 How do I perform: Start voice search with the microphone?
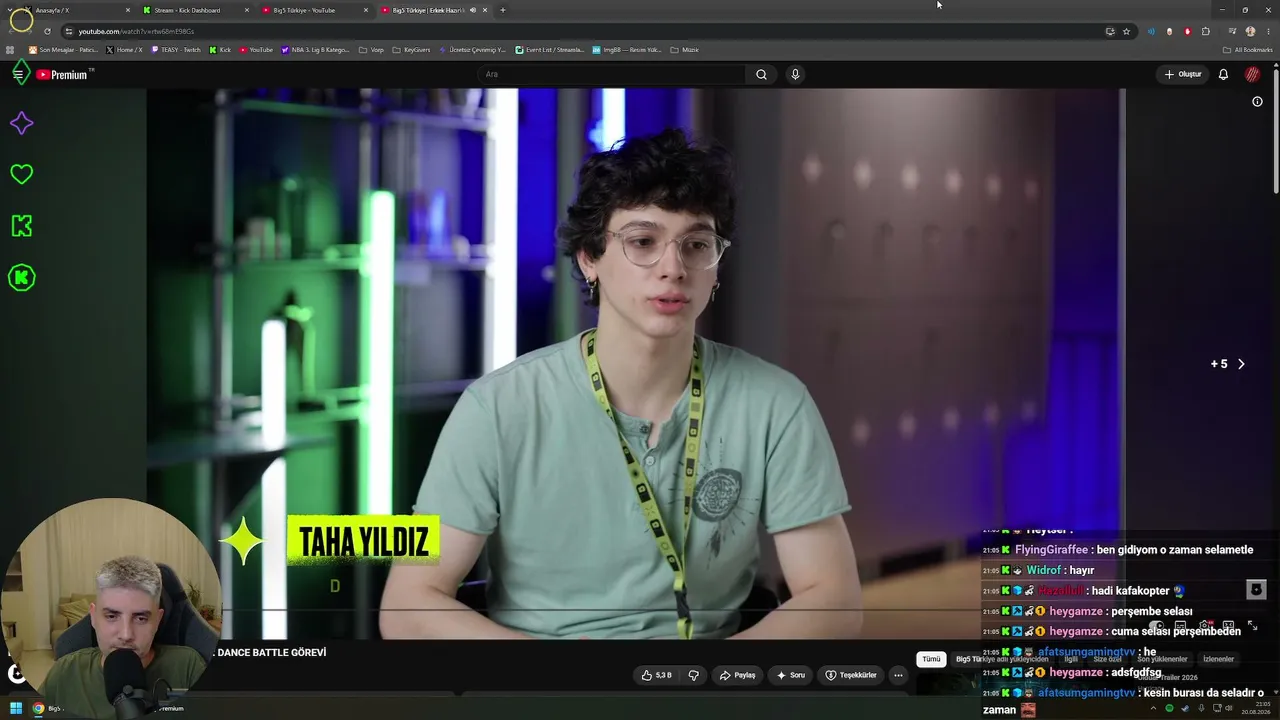coord(795,74)
